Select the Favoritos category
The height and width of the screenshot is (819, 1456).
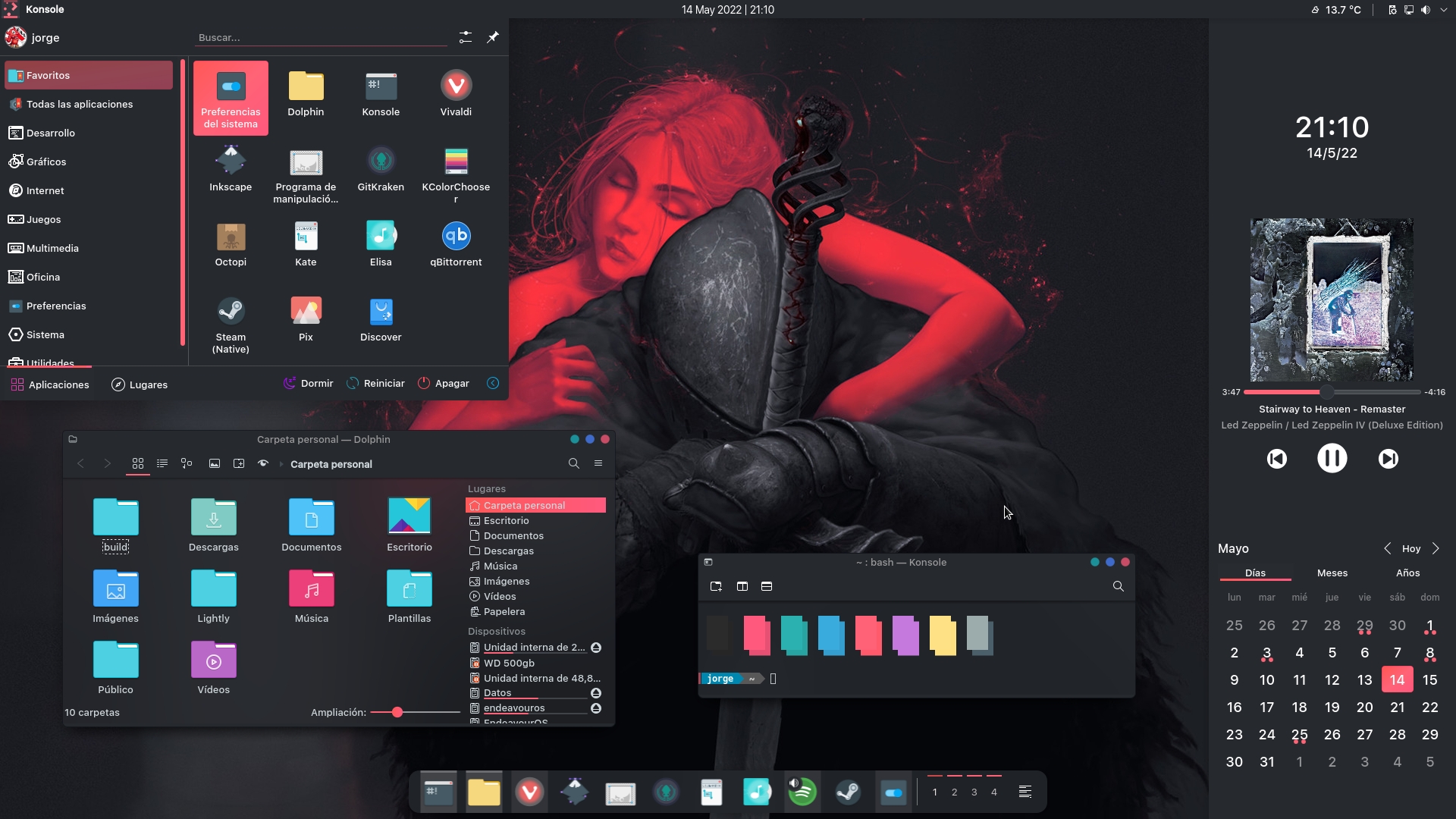89,75
